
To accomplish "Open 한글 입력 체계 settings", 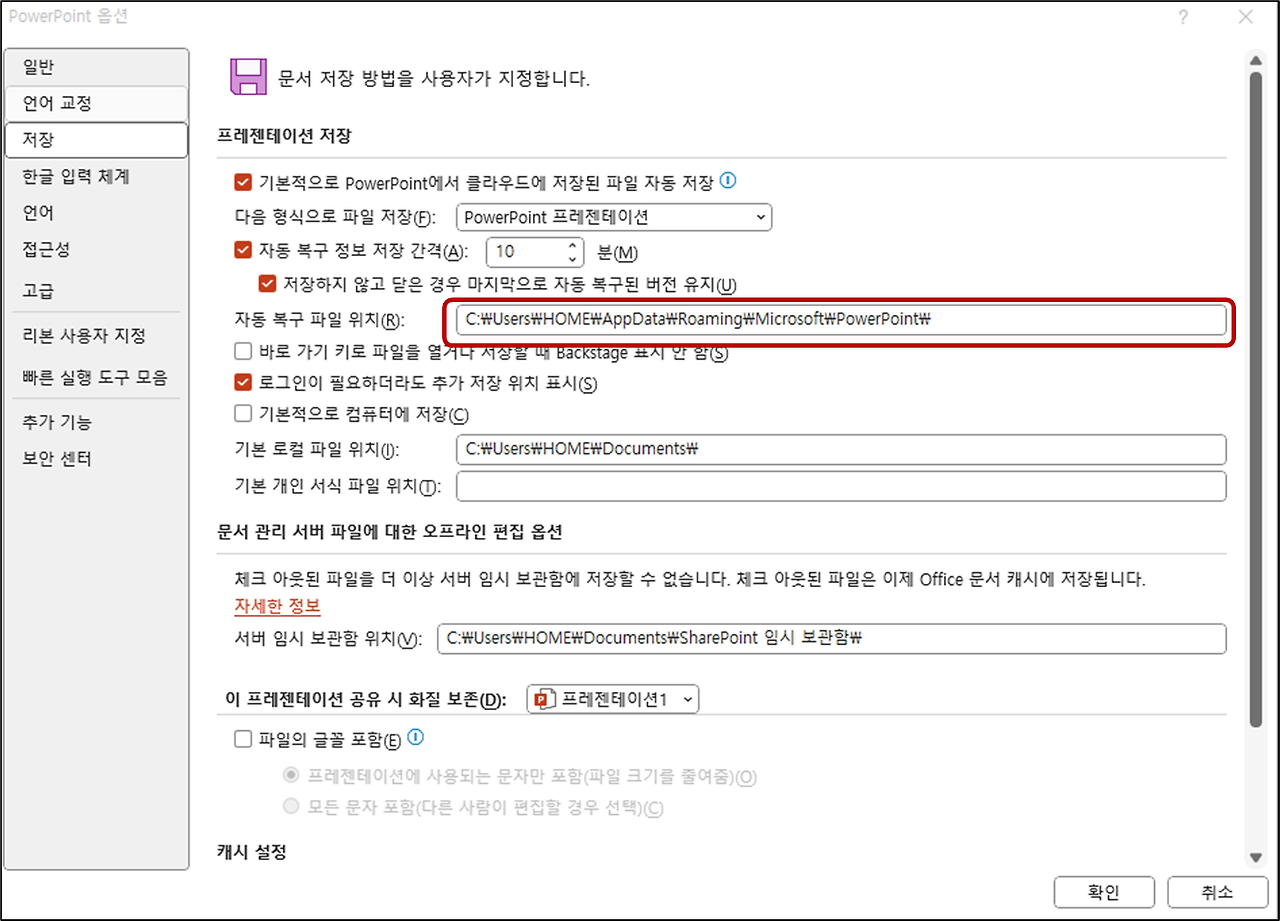I will [95, 177].
